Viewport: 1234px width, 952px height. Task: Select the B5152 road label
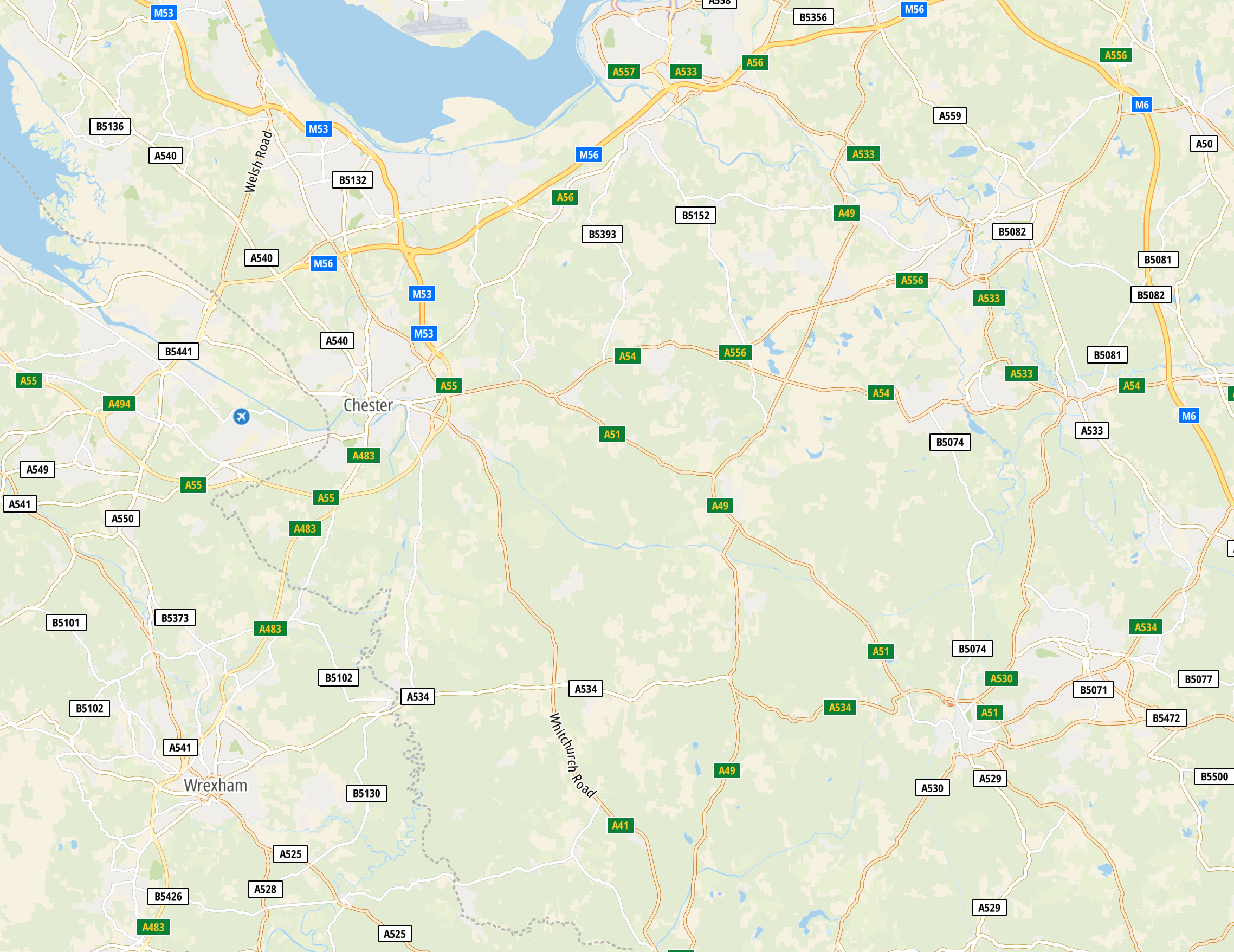pos(695,215)
